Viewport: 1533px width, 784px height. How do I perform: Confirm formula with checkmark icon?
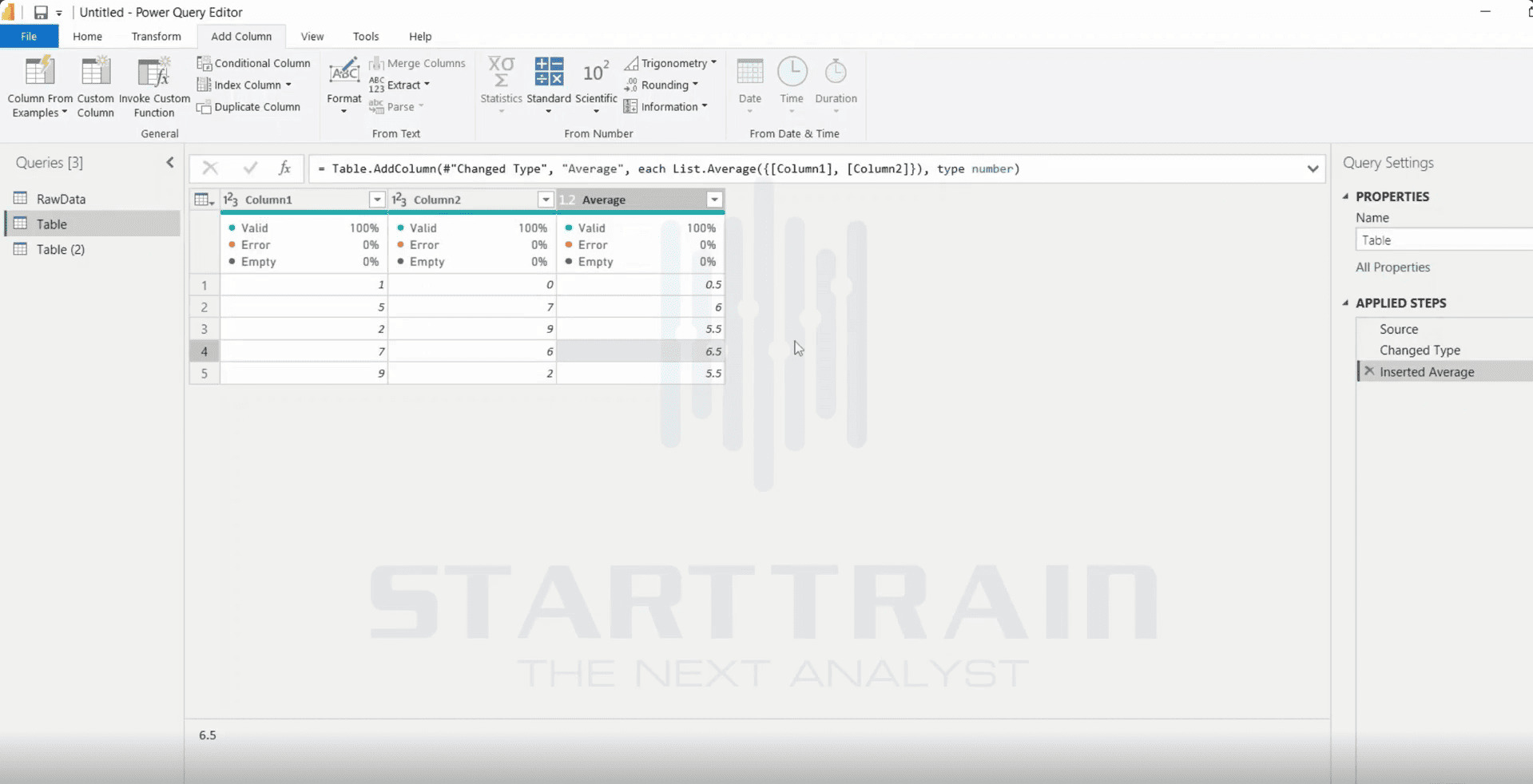(250, 168)
